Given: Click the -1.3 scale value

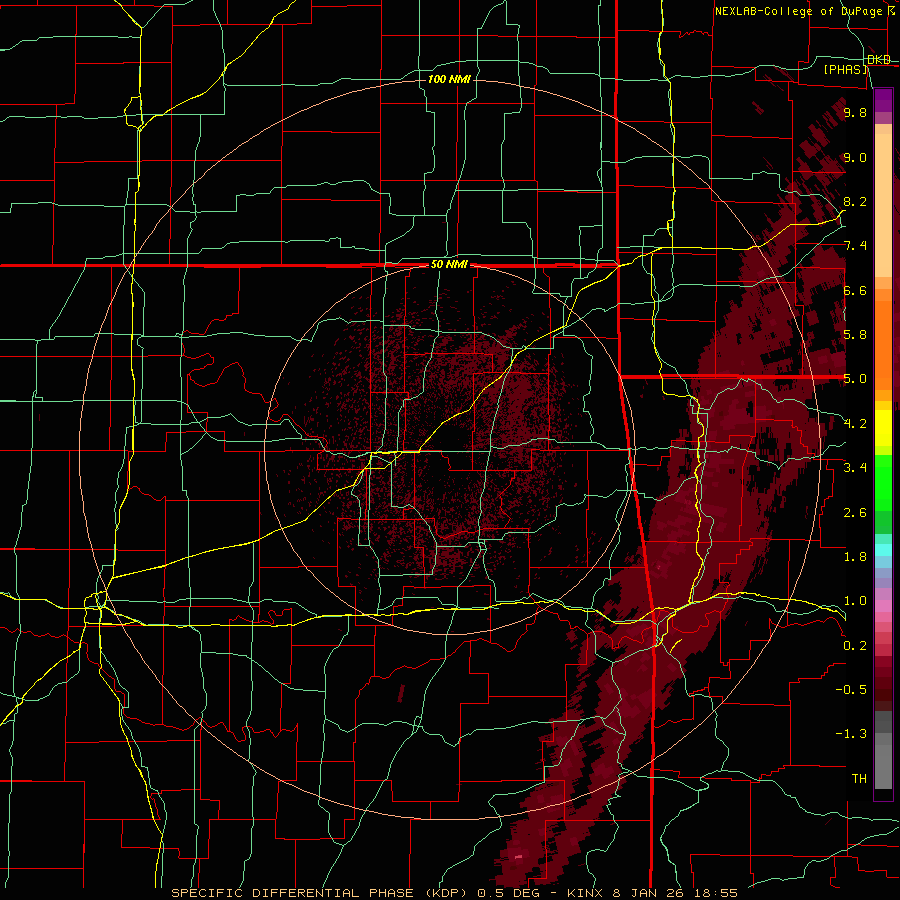Looking at the screenshot, I should click(x=851, y=735).
